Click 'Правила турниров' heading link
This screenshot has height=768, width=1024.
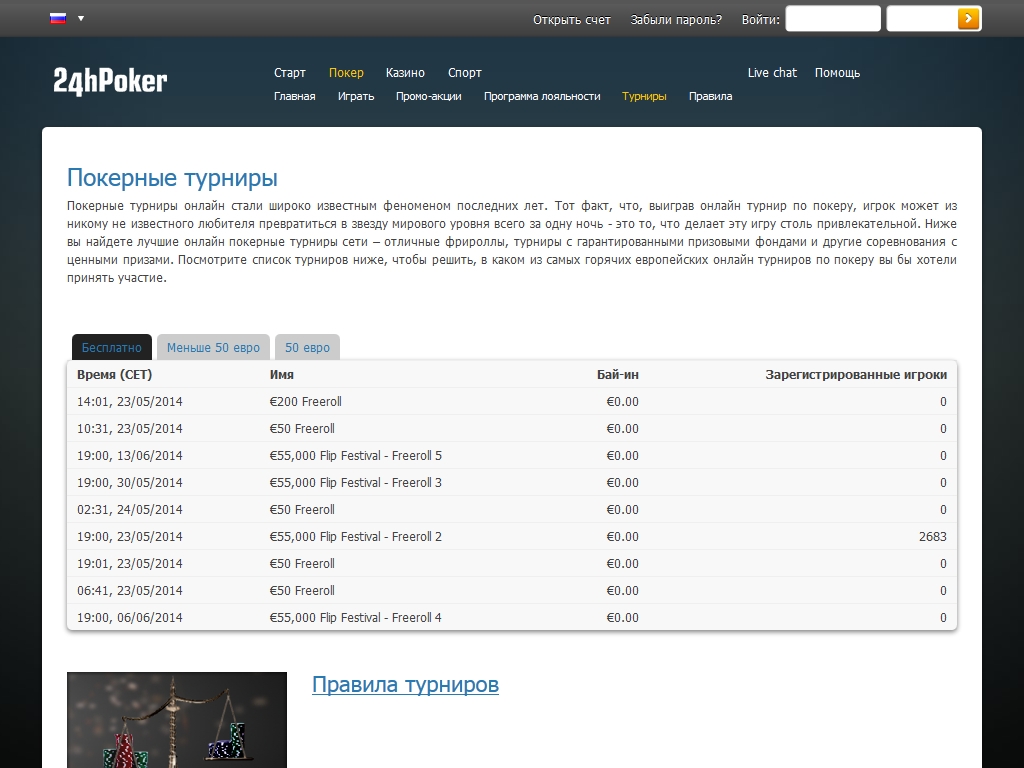pos(405,685)
